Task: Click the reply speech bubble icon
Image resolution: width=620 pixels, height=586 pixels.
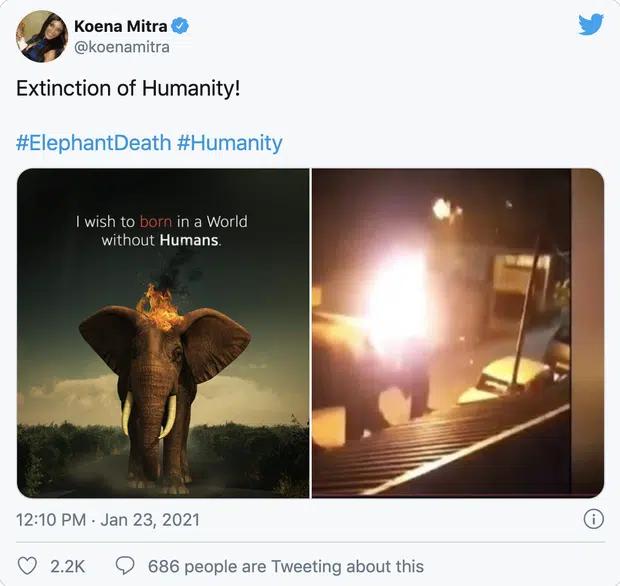Action: [x=125, y=566]
